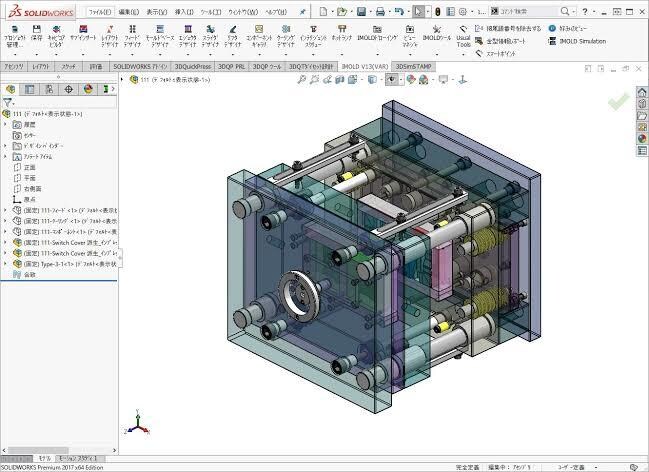Click the command search input field
This screenshot has width=649, height=472.
tap(528, 12)
